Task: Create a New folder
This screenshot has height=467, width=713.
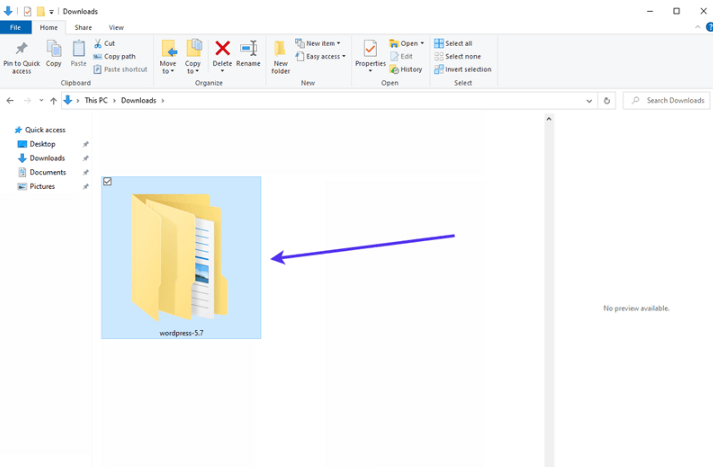Action: pyautogui.click(x=281, y=57)
